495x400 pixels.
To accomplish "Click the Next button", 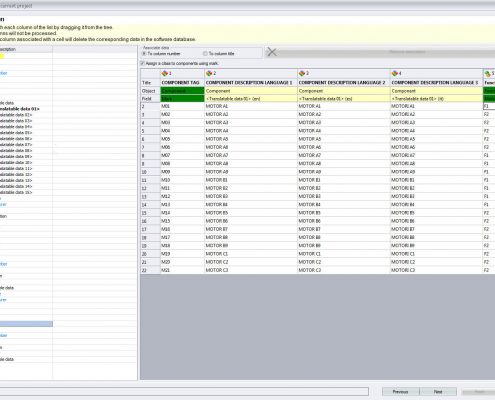I will [438, 392].
